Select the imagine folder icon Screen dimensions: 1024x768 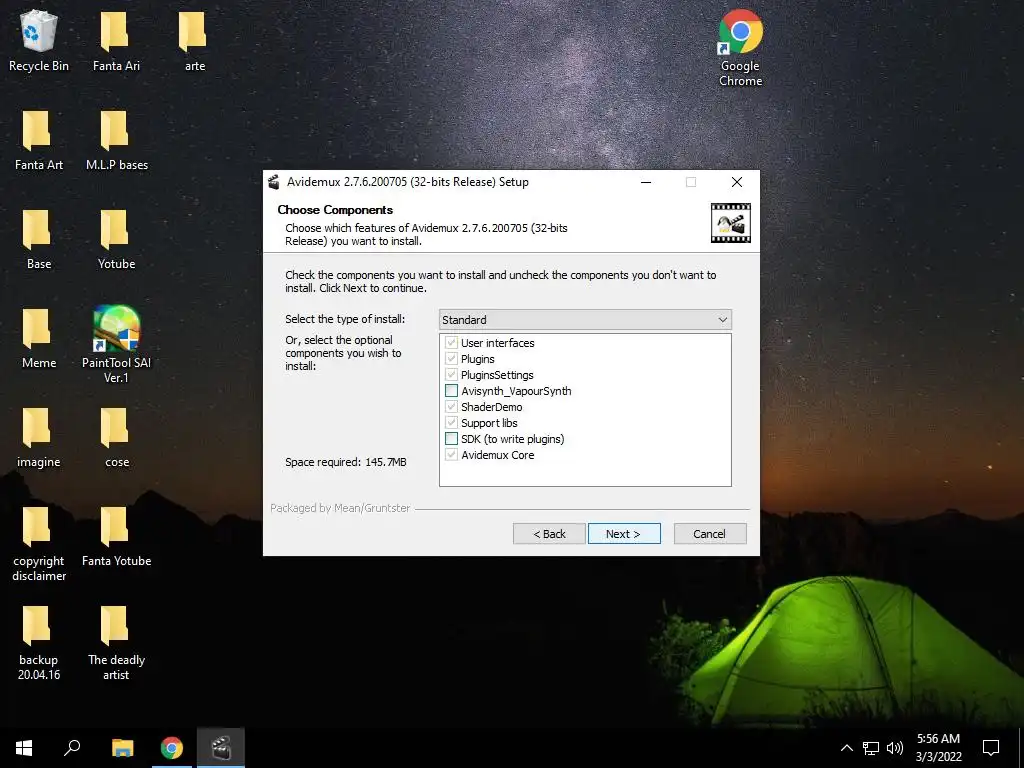point(39,438)
